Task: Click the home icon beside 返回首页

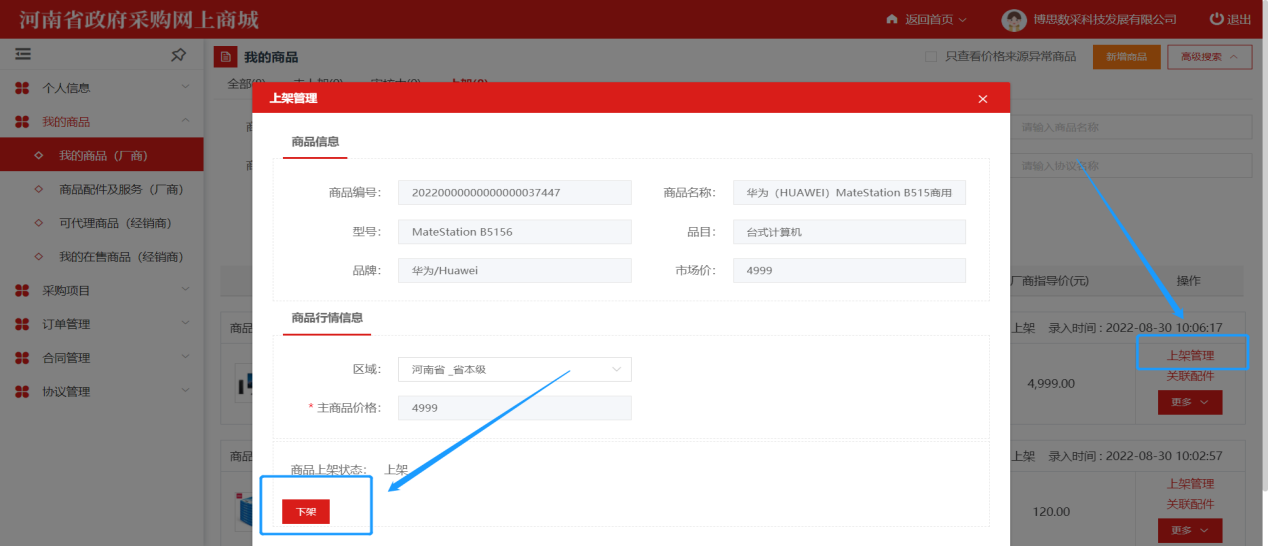Action: (x=892, y=19)
